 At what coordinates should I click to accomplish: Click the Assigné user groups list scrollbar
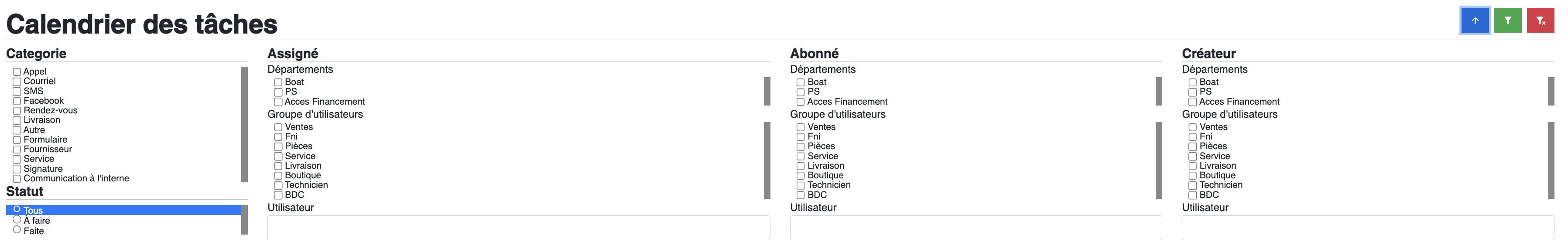click(x=767, y=160)
